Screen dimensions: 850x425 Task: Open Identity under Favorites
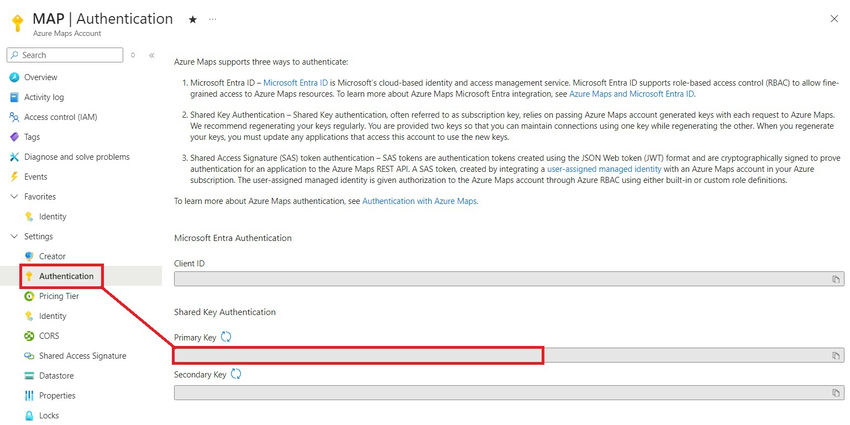(52, 216)
